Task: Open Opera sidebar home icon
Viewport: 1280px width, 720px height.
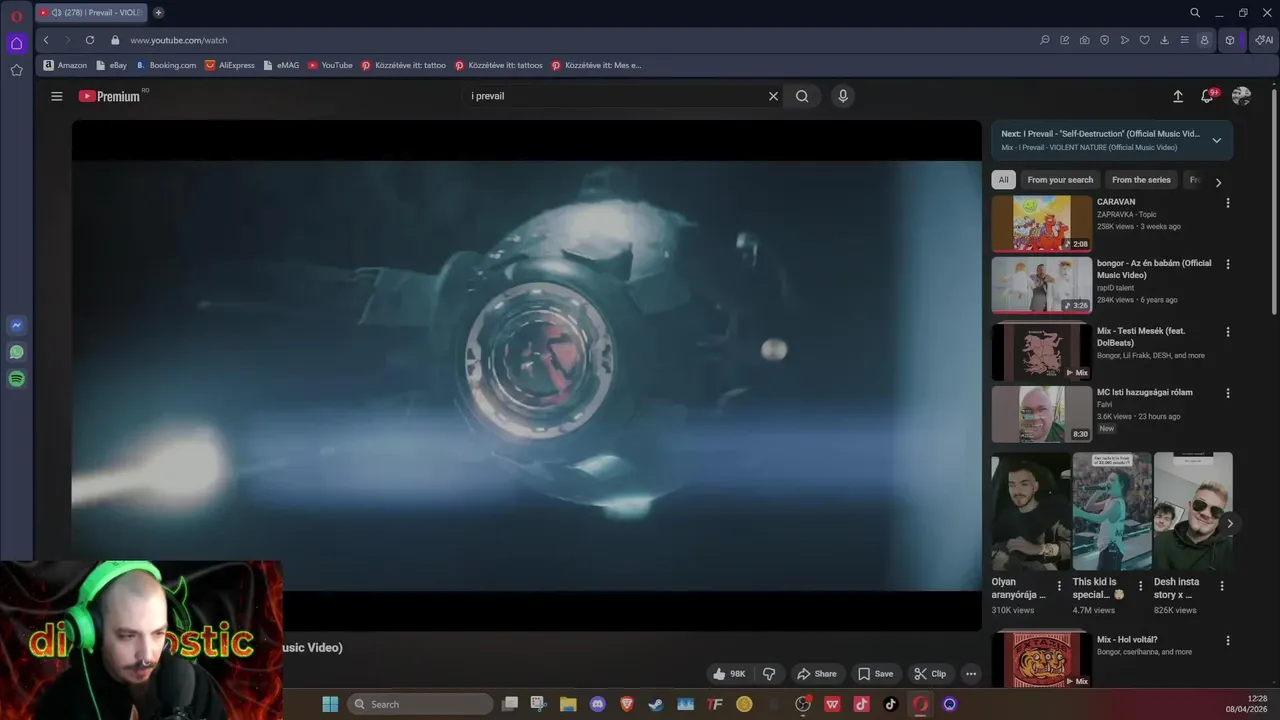Action: point(16,43)
